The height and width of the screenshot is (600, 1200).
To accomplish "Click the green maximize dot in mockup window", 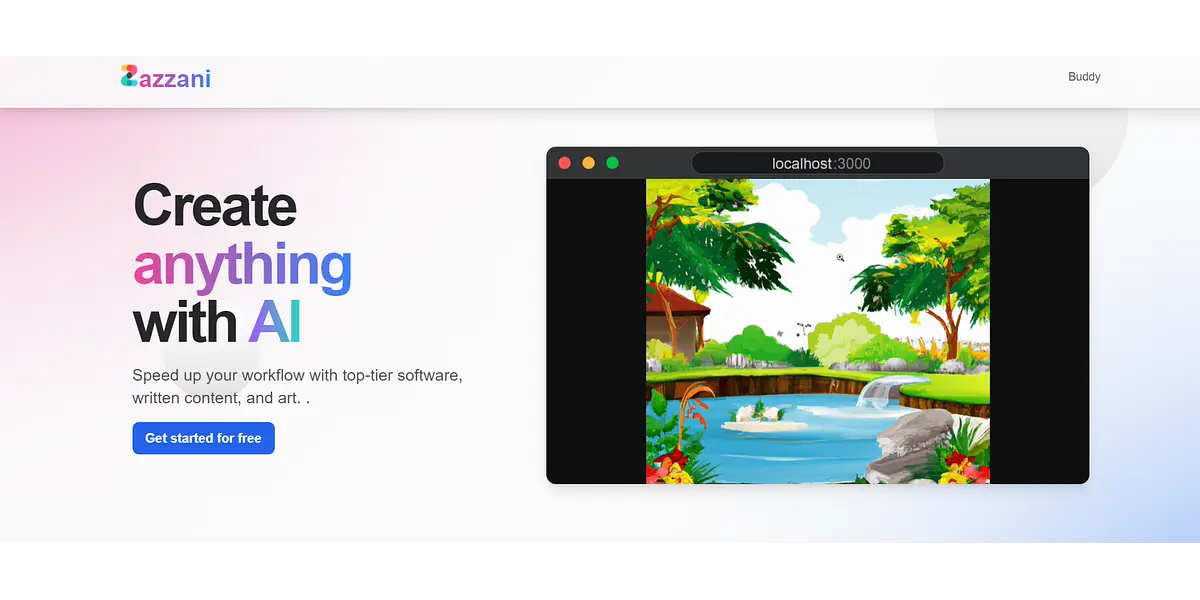I will (x=612, y=163).
